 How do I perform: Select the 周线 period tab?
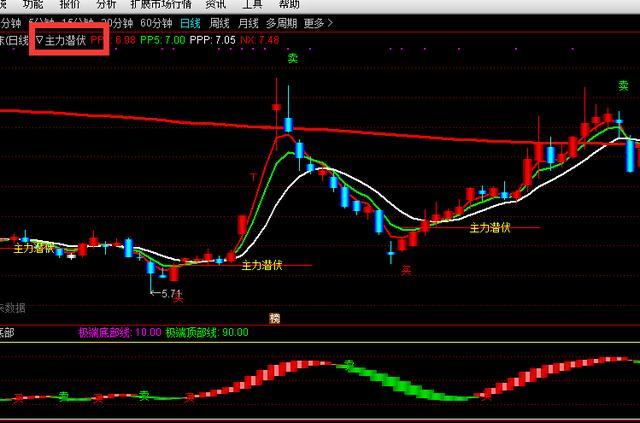[220, 23]
